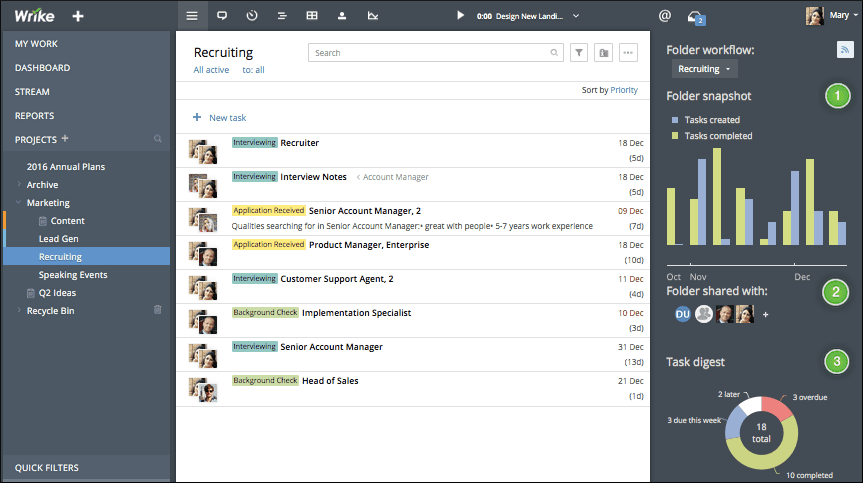Click the task Search field
Viewport: 863px width, 483px height.
click(x=435, y=53)
